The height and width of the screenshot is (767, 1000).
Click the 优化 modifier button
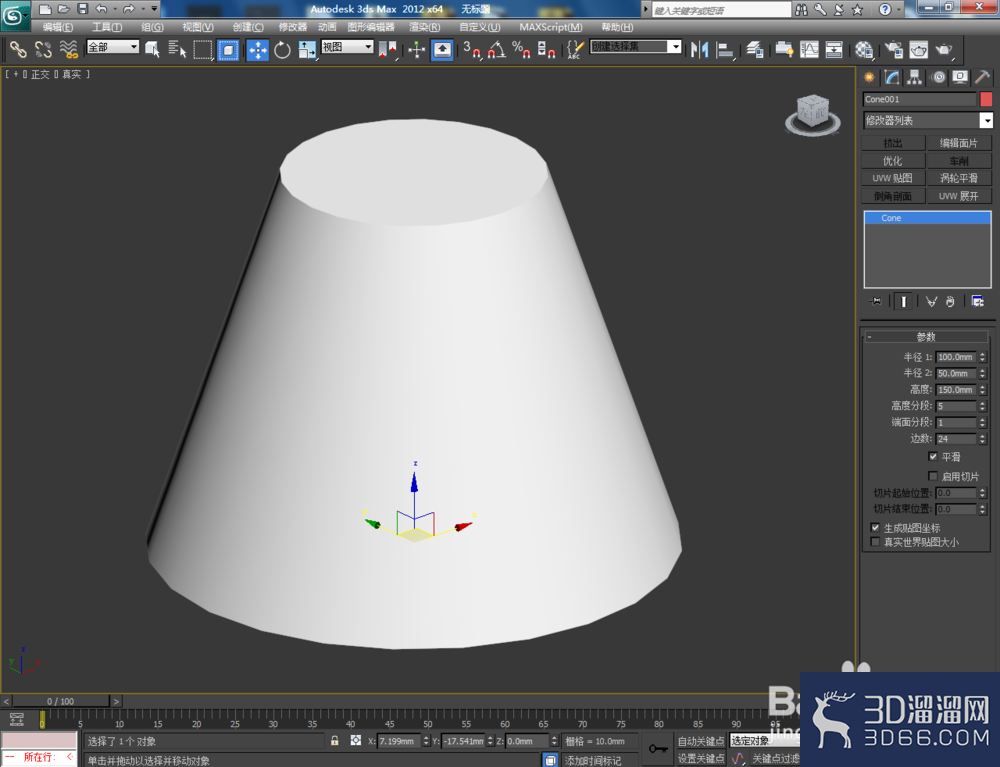coord(893,161)
